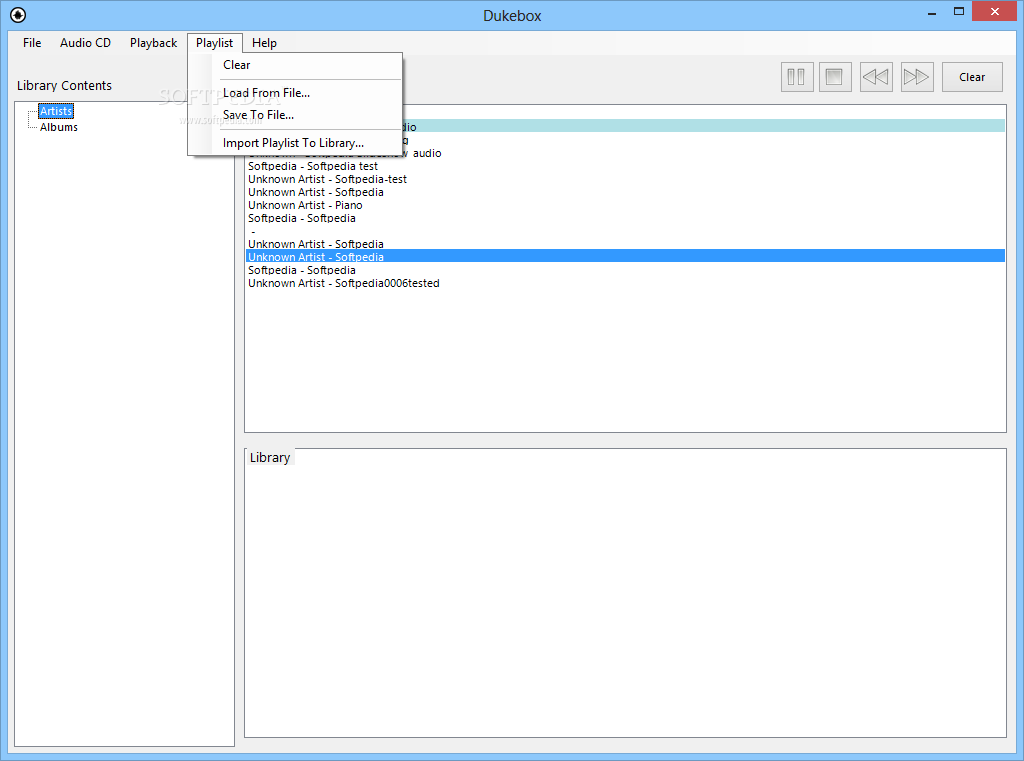The height and width of the screenshot is (761, 1024).
Task: Select the Artists tree node
Action: (56, 111)
